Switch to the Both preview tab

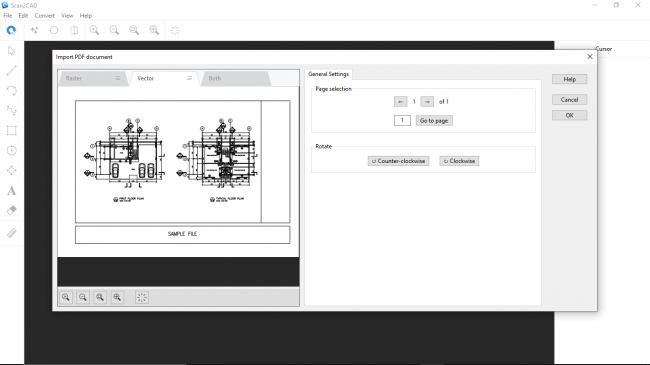pos(235,78)
